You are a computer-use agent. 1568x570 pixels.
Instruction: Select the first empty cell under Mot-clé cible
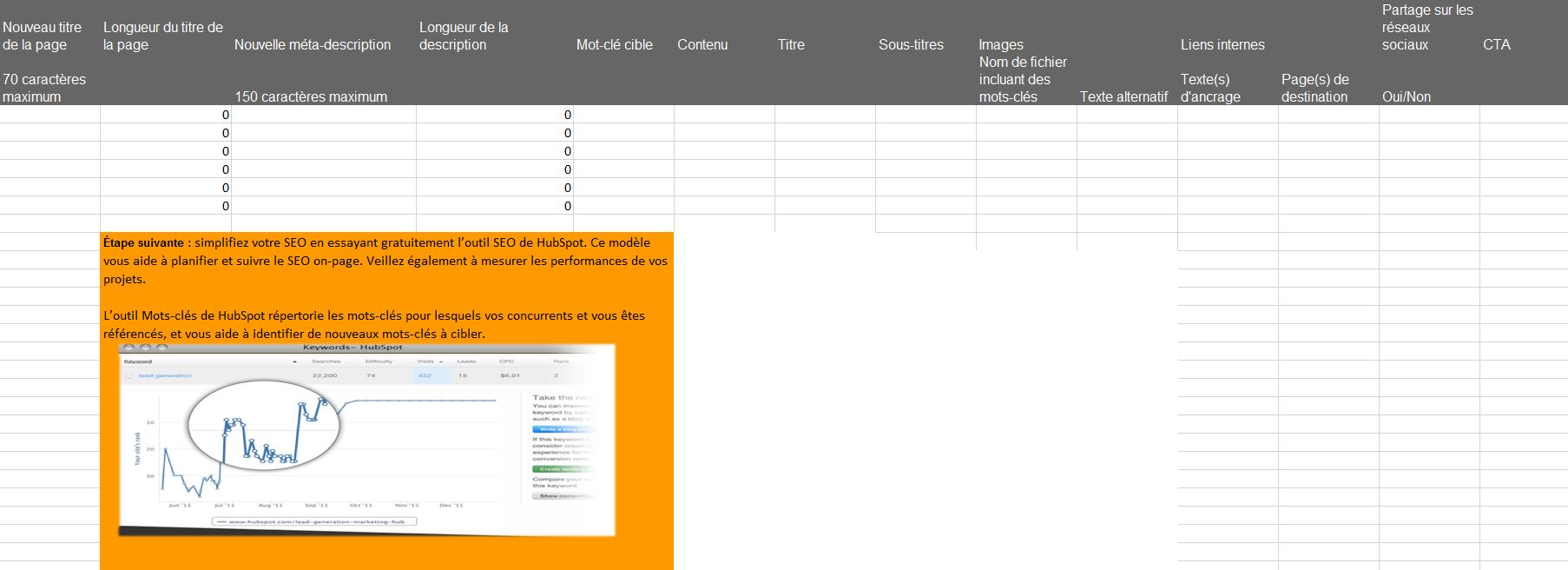(623, 115)
